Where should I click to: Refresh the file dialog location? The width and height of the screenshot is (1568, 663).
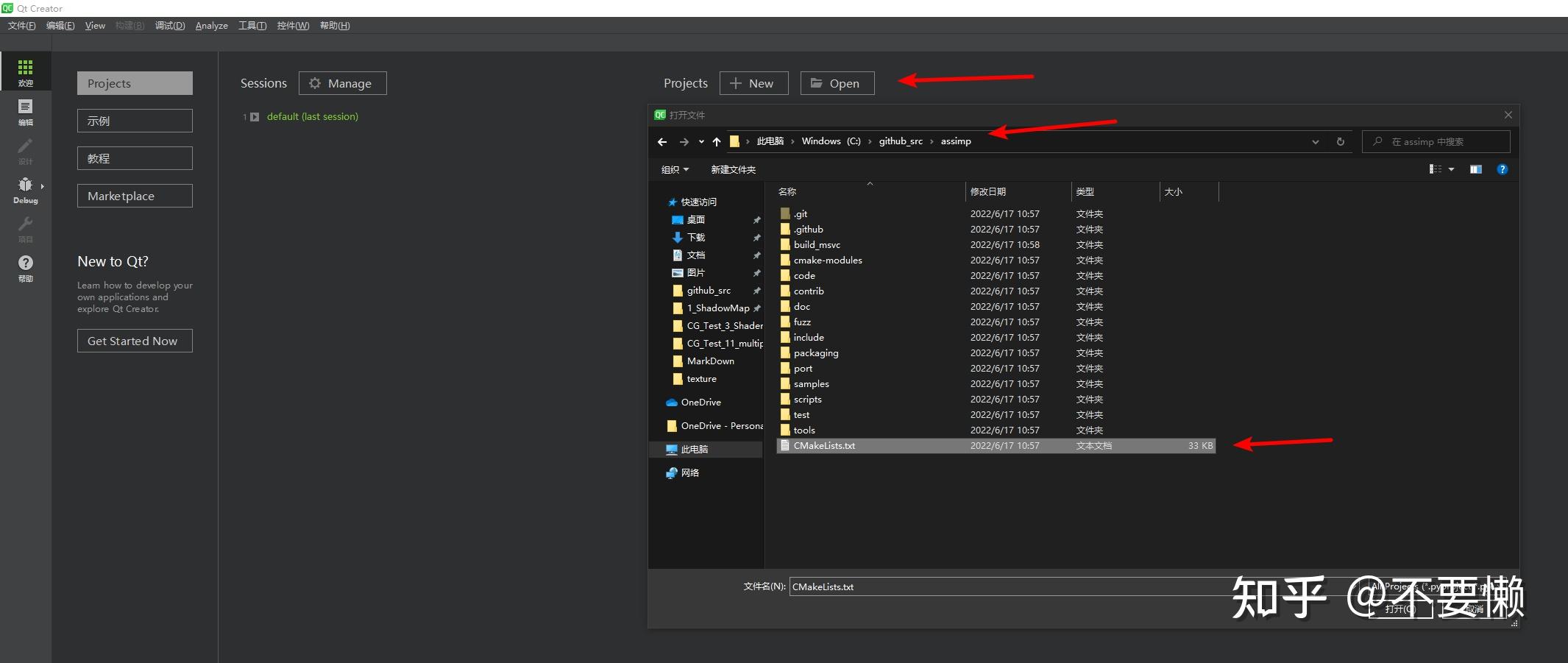1340,141
